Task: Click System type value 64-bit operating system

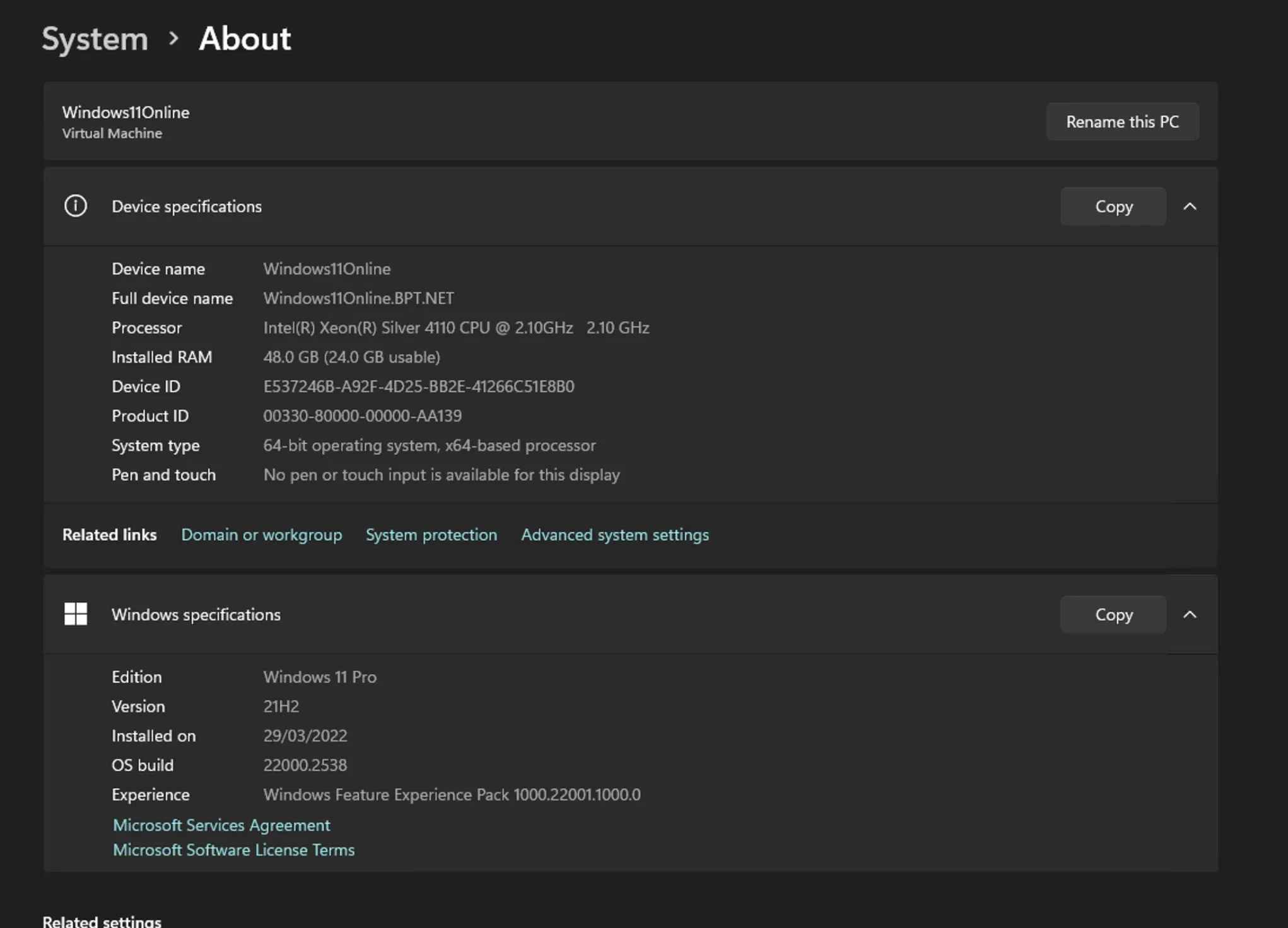Action: pos(430,446)
